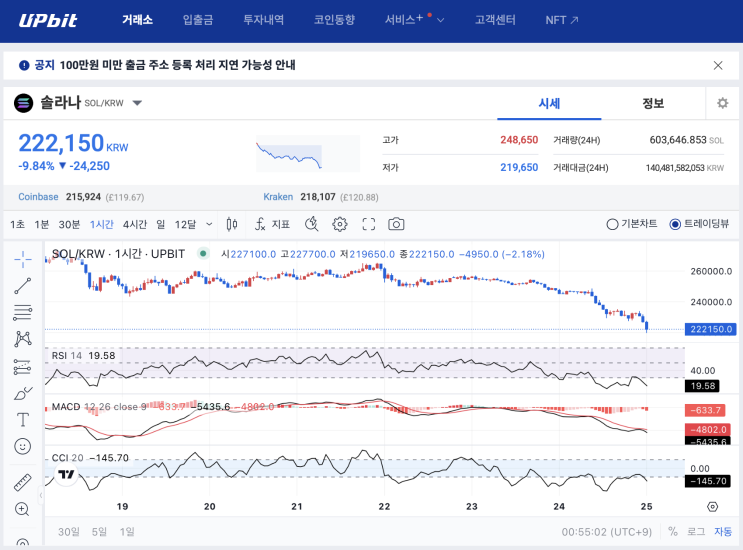The height and width of the screenshot is (550, 743).
Task: Click the 222150.0 current price axis label
Action: pos(710,329)
